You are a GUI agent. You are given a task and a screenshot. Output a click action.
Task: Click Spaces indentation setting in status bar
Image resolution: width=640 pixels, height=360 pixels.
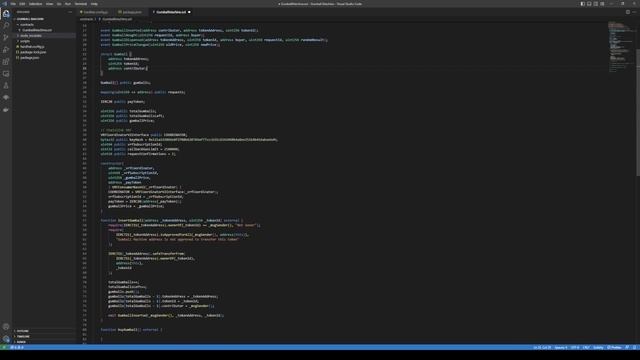(x=561, y=347)
